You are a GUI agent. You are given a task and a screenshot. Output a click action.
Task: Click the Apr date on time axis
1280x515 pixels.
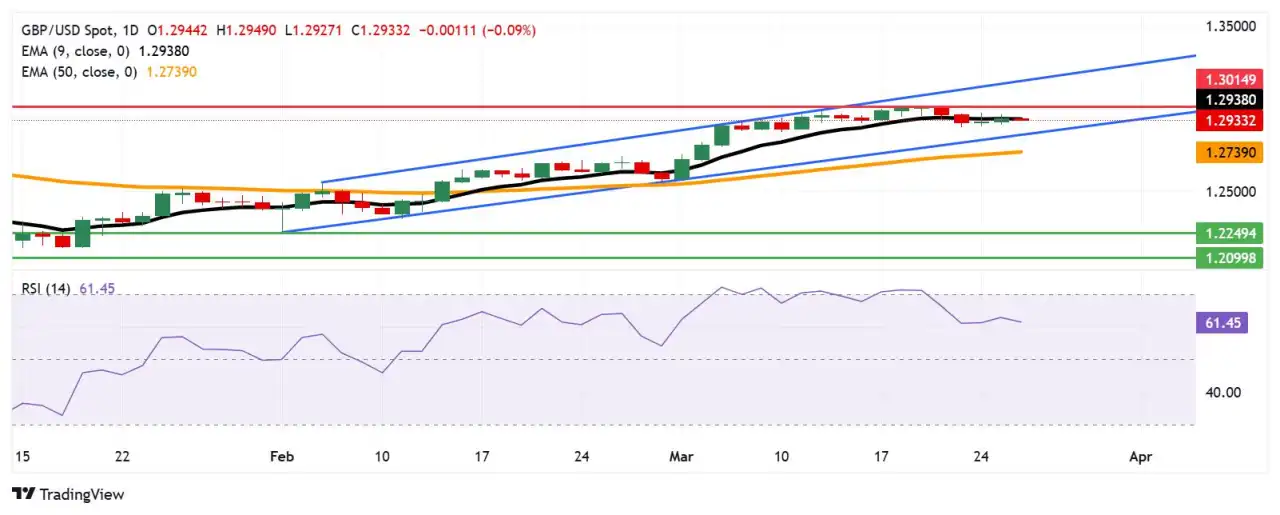1141,456
